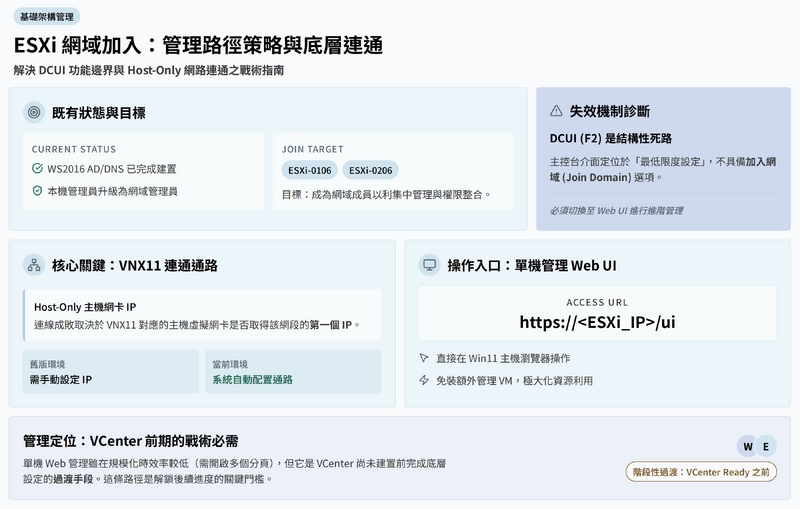Click the main title ESXi 網域加入

click(198, 46)
